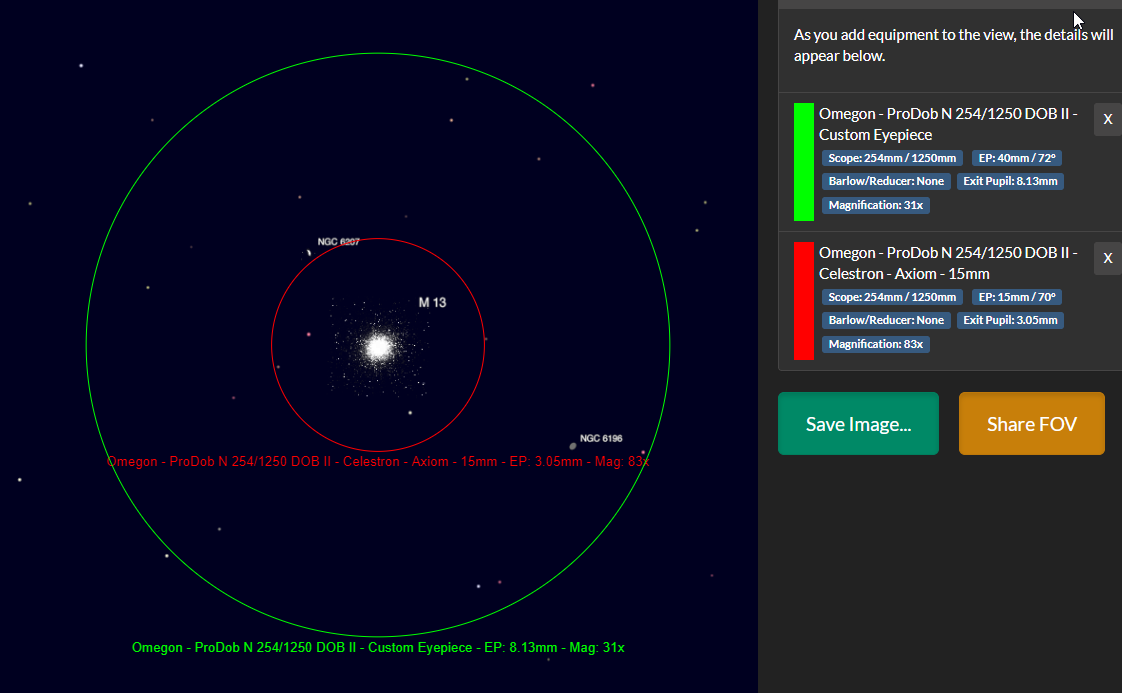Viewport: 1122px width, 693px height.
Task: Click the Exit Pupil: 8.13mm badge
Action: tap(1010, 181)
